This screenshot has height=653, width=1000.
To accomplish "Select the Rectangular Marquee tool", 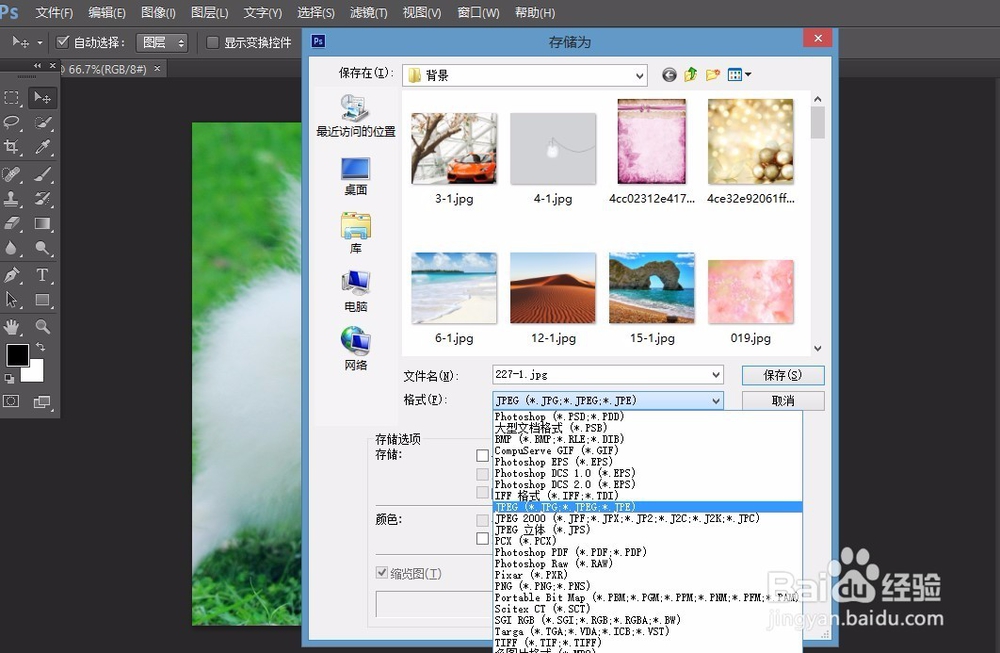I will [11, 98].
